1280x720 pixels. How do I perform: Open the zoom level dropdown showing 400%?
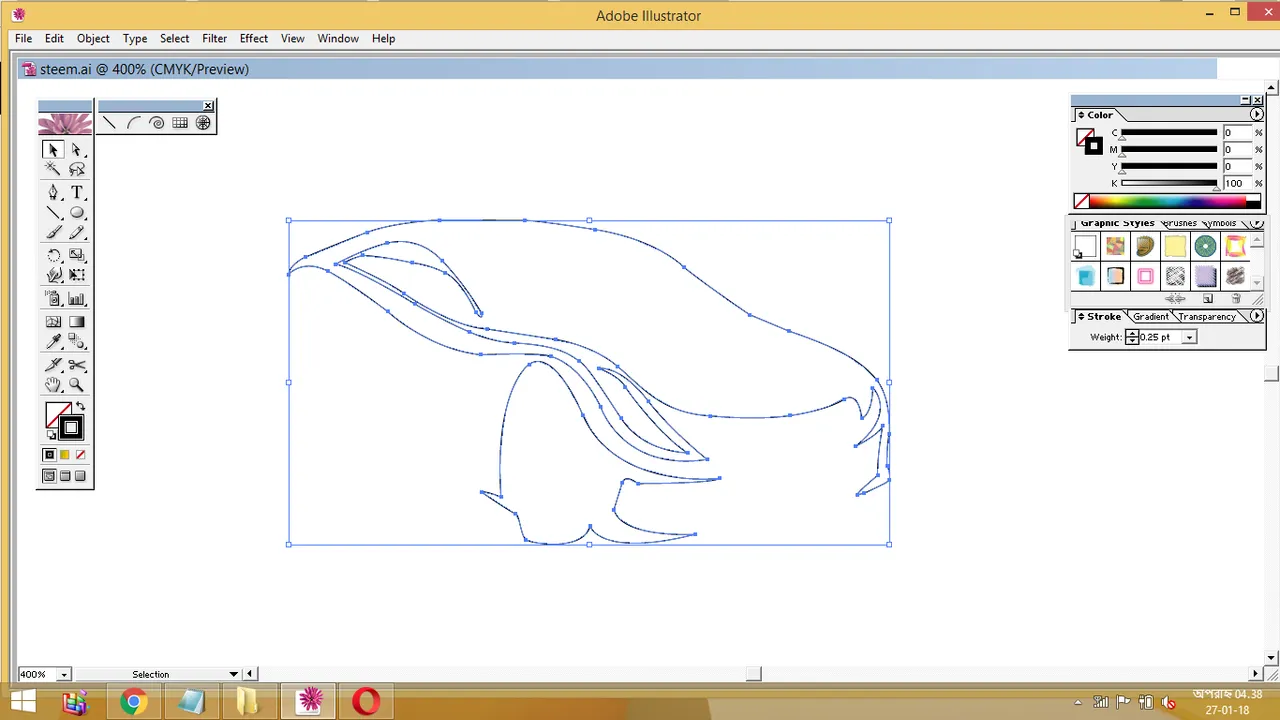[63, 674]
